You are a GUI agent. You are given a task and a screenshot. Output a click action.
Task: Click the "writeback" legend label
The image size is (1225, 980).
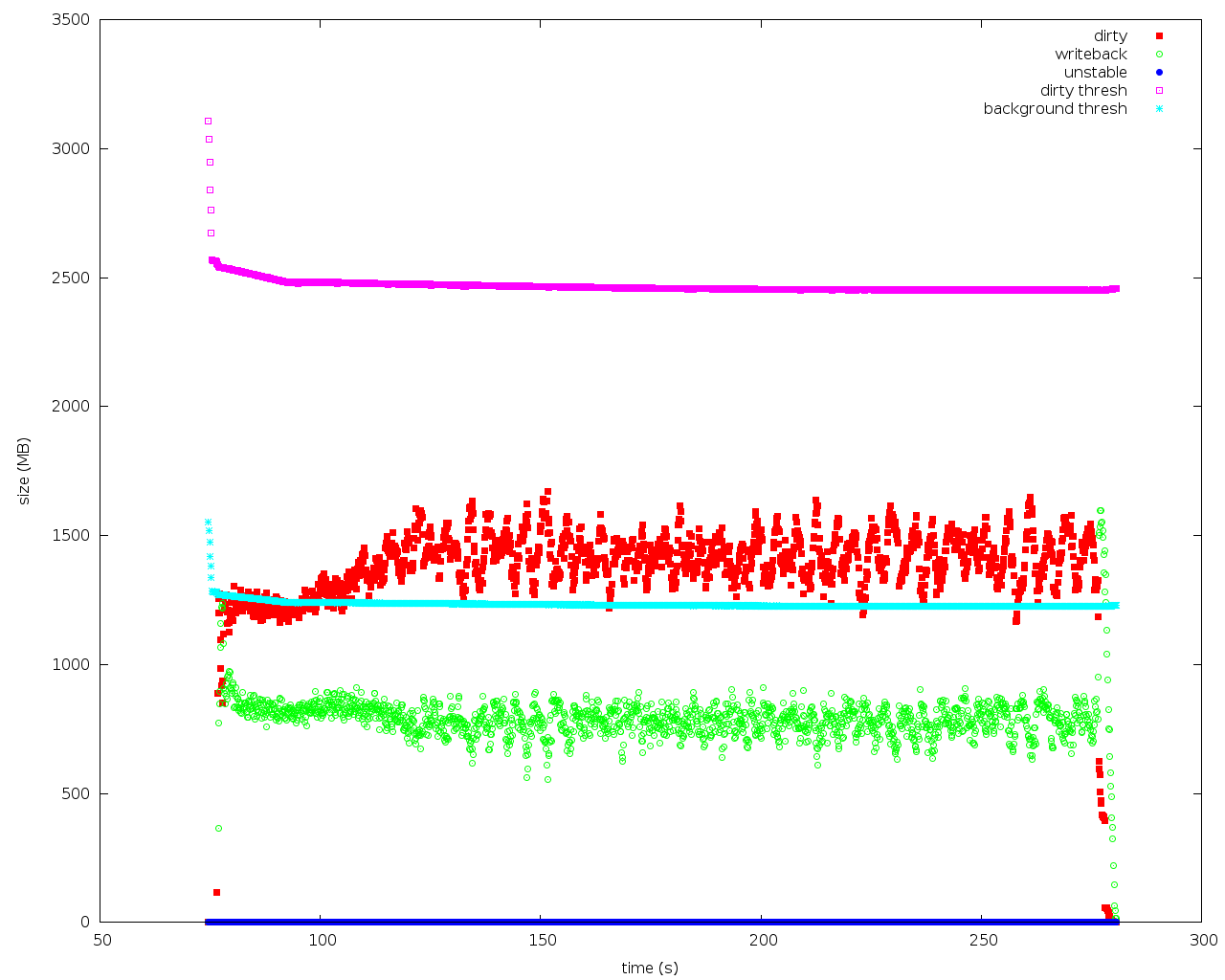point(1091,55)
